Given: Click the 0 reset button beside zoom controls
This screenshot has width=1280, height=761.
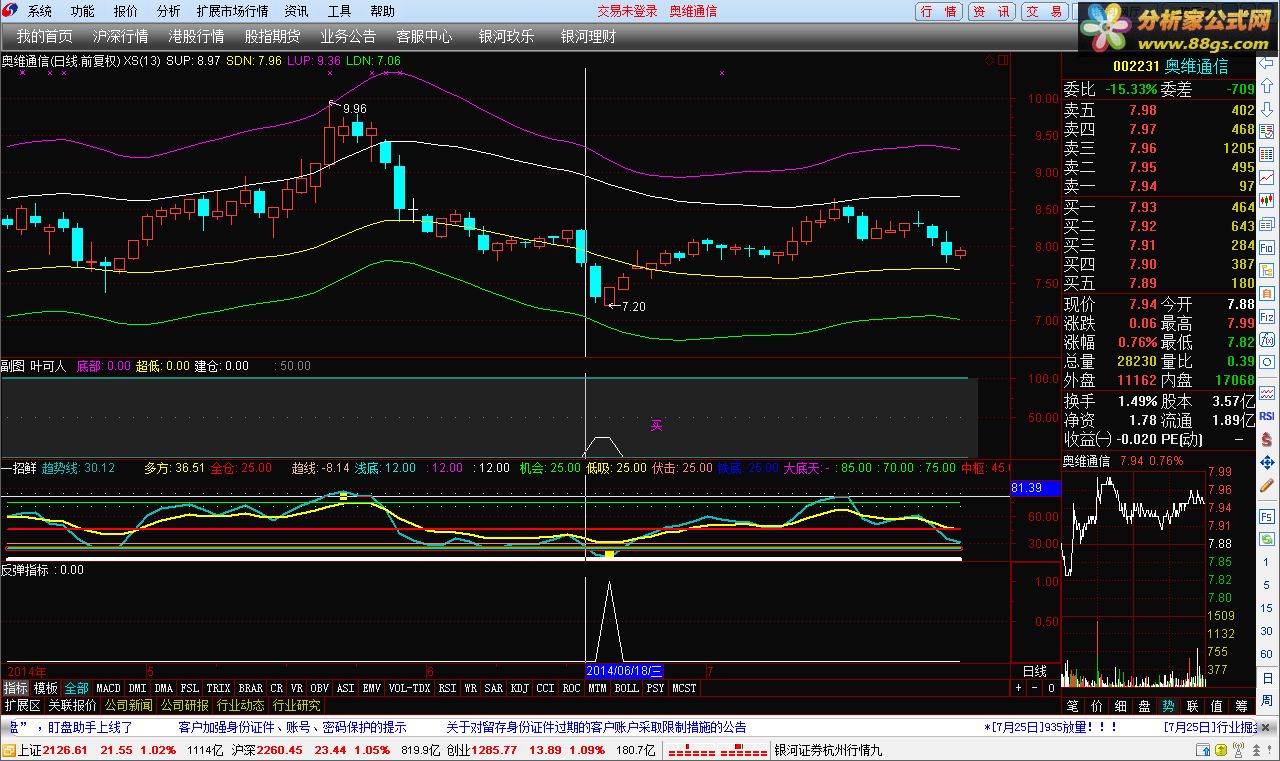Looking at the screenshot, I should point(1051,688).
